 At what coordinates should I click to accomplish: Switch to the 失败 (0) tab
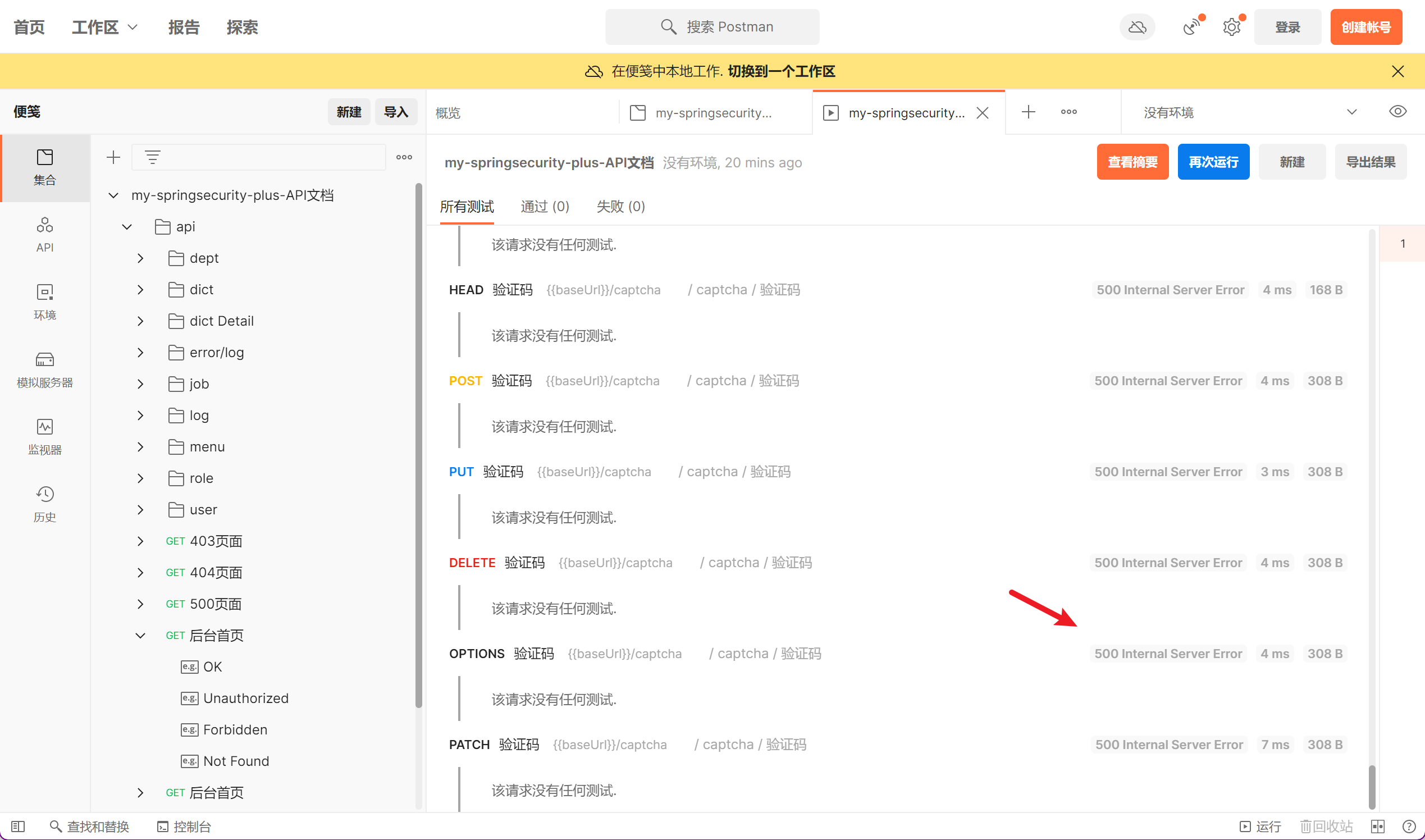620,207
